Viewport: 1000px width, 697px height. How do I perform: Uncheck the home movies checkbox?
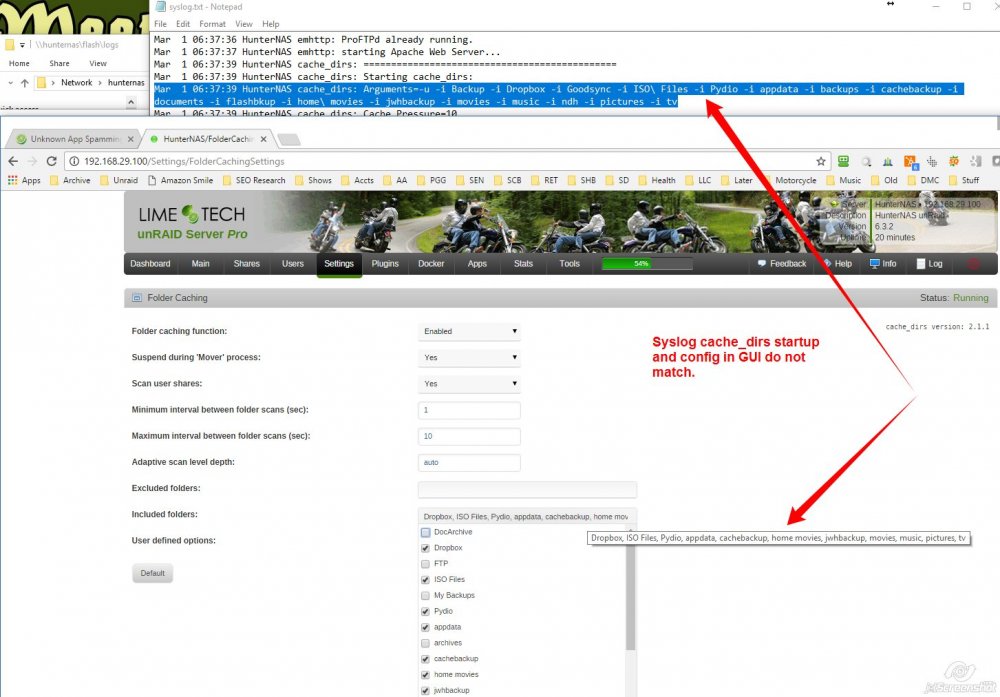[x=425, y=675]
